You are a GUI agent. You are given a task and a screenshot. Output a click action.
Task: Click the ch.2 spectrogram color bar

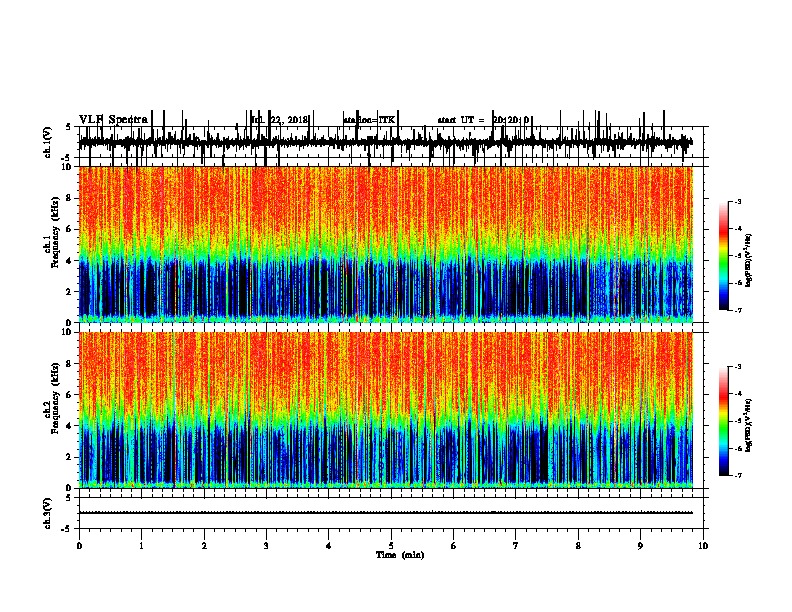click(x=724, y=421)
